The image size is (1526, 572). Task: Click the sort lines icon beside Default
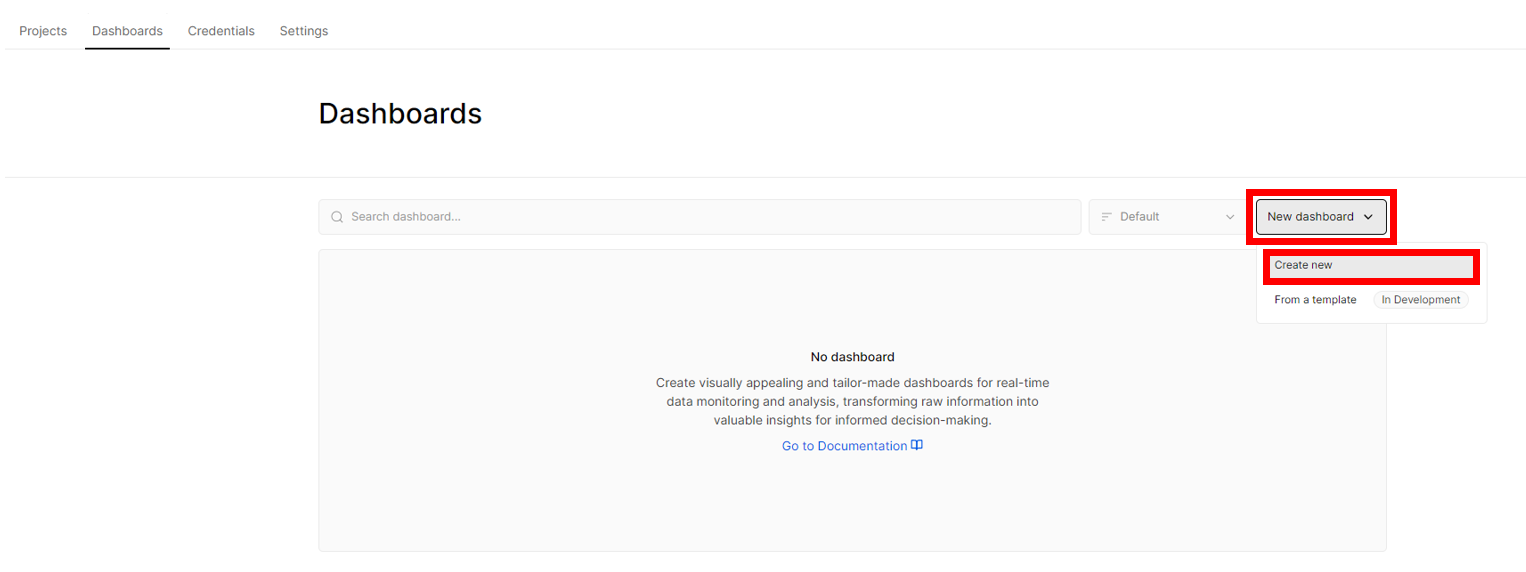tap(1107, 217)
